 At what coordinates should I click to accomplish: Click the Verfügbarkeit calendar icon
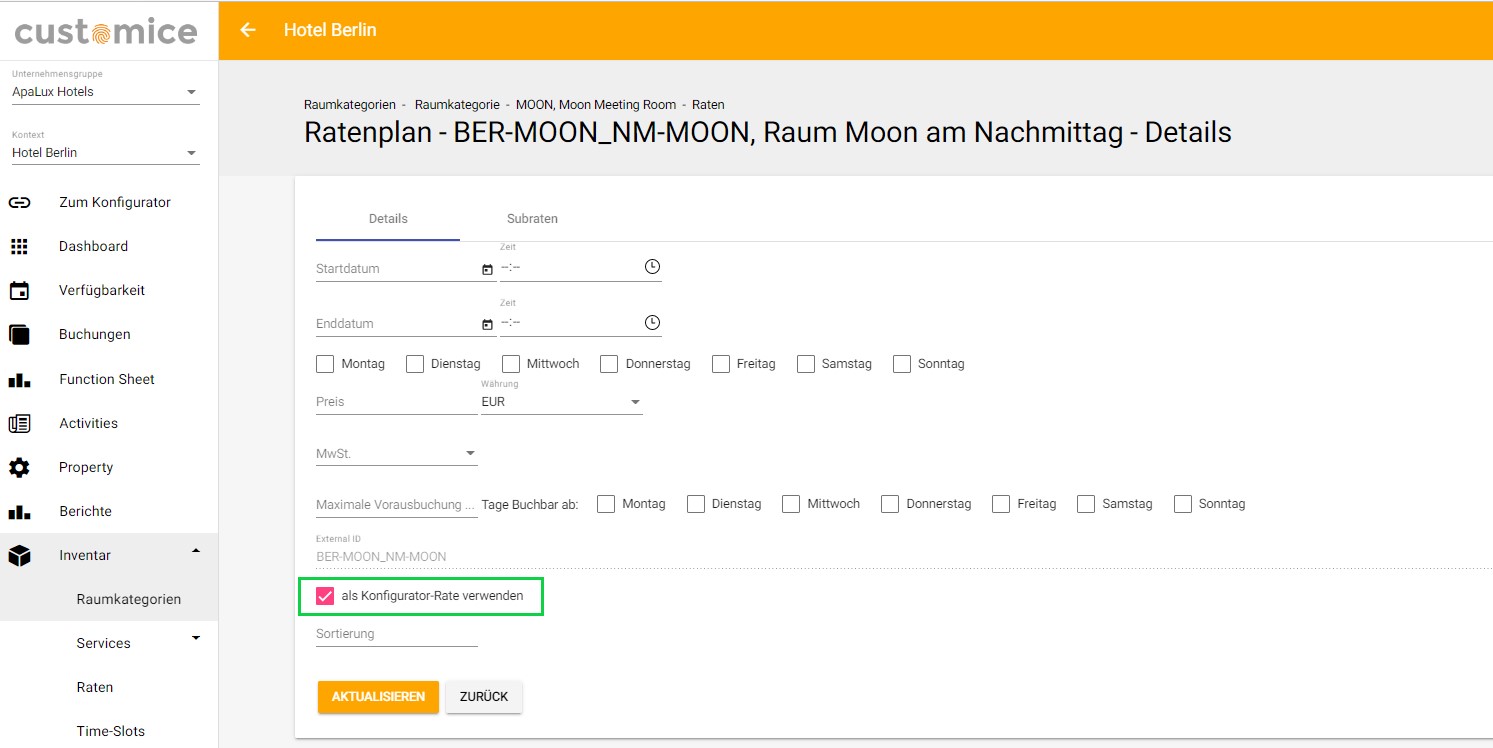click(19, 291)
